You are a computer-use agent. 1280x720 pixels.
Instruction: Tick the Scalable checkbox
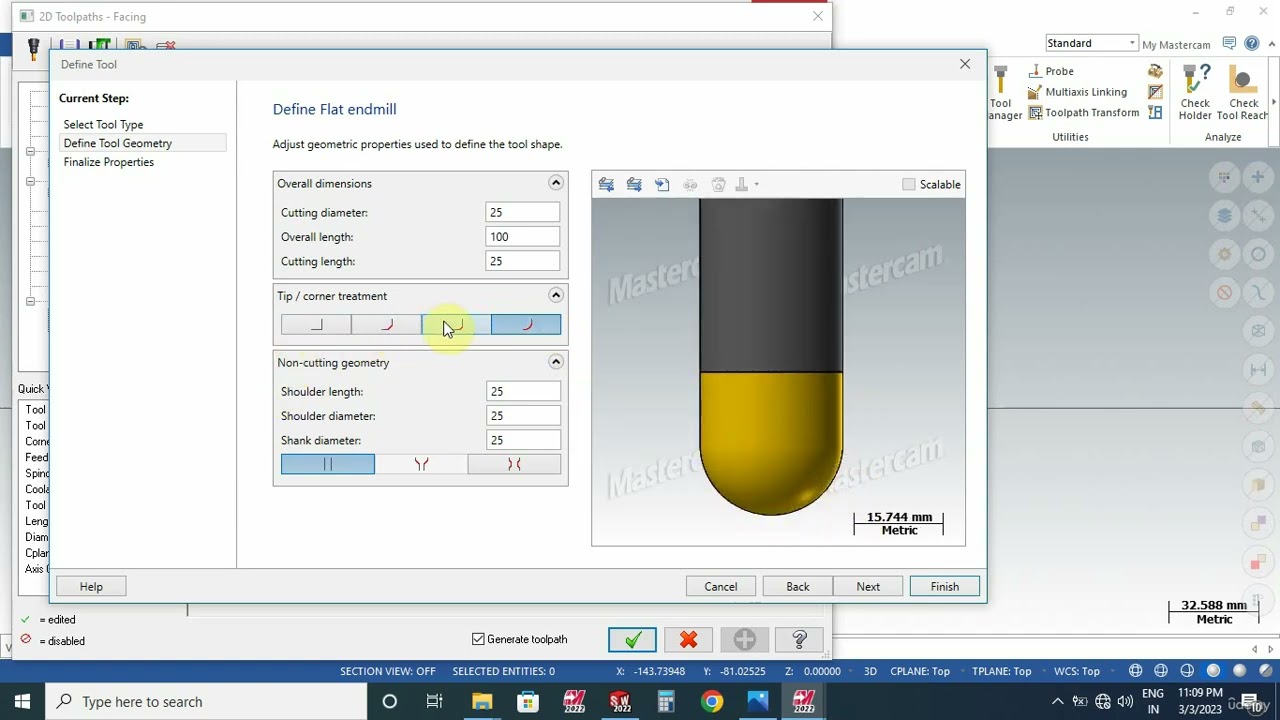click(908, 184)
